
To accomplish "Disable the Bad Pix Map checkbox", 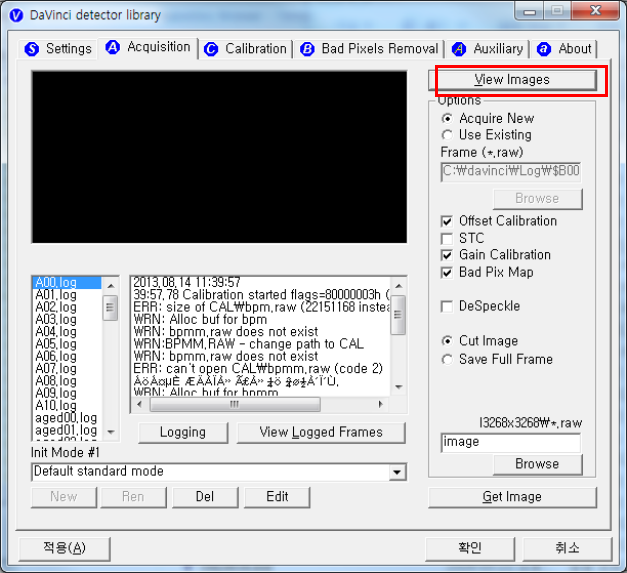I will 447,273.
